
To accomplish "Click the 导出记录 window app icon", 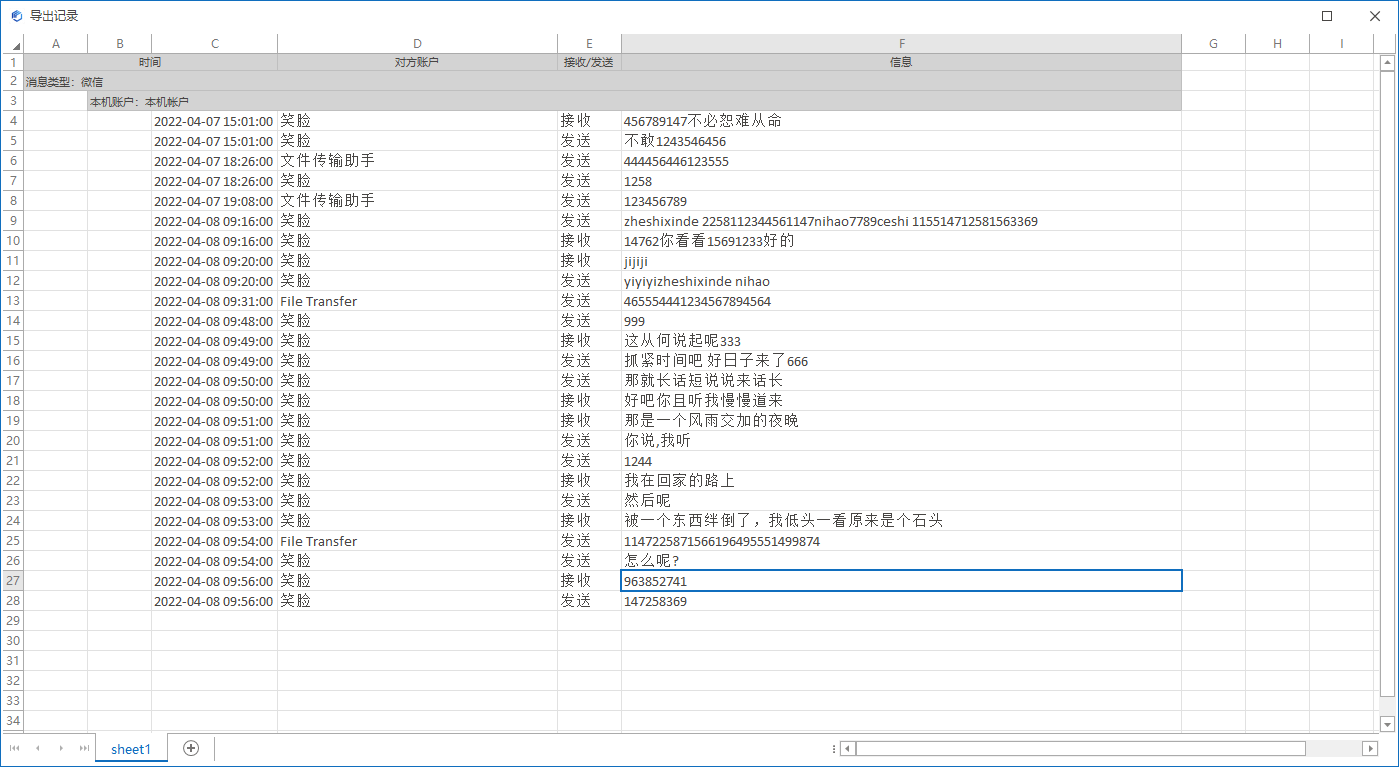I will 16,16.
